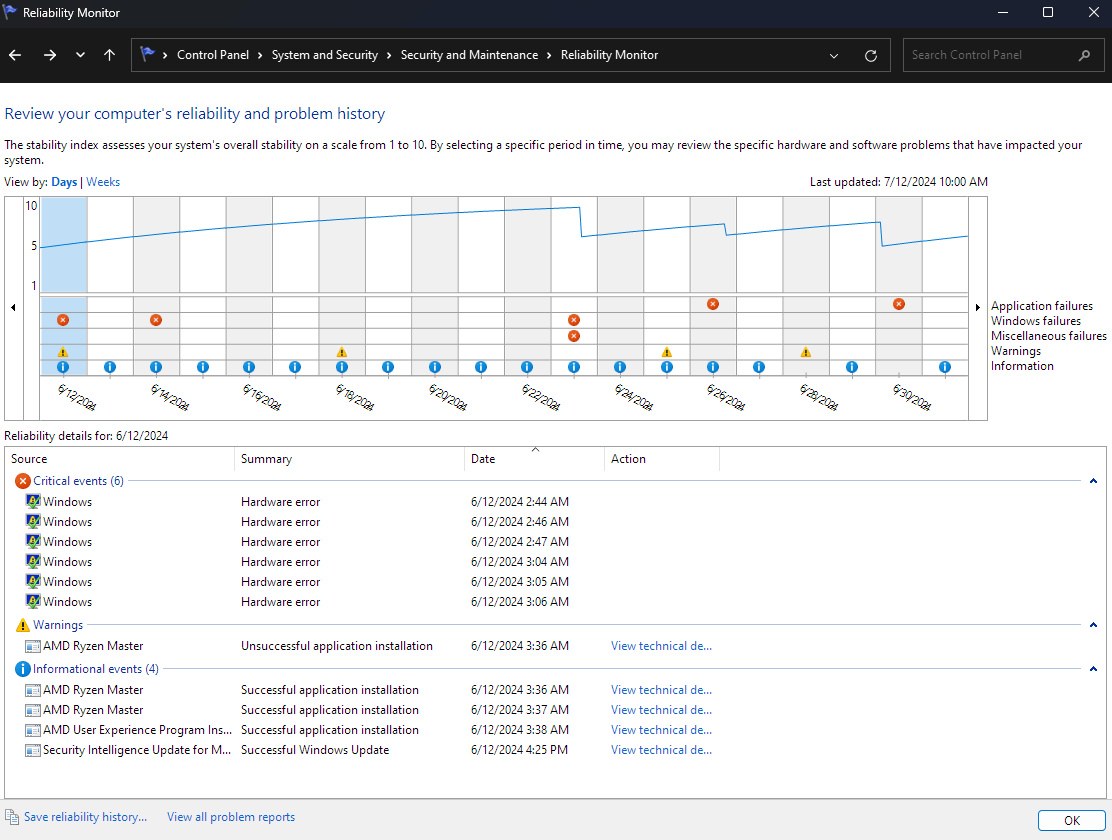1112x840 pixels.
Task: Select the Hardware error at 2:44 AM row
Action: 555,502
